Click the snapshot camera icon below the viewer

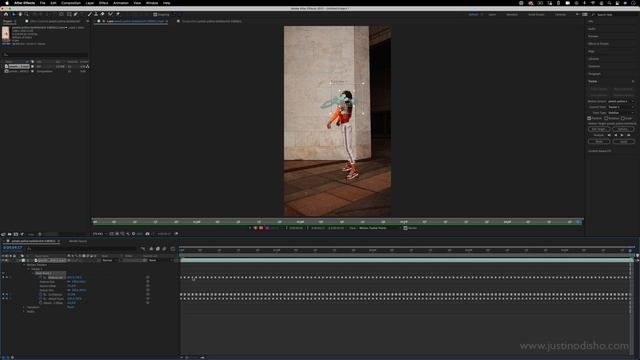click(x=147, y=234)
